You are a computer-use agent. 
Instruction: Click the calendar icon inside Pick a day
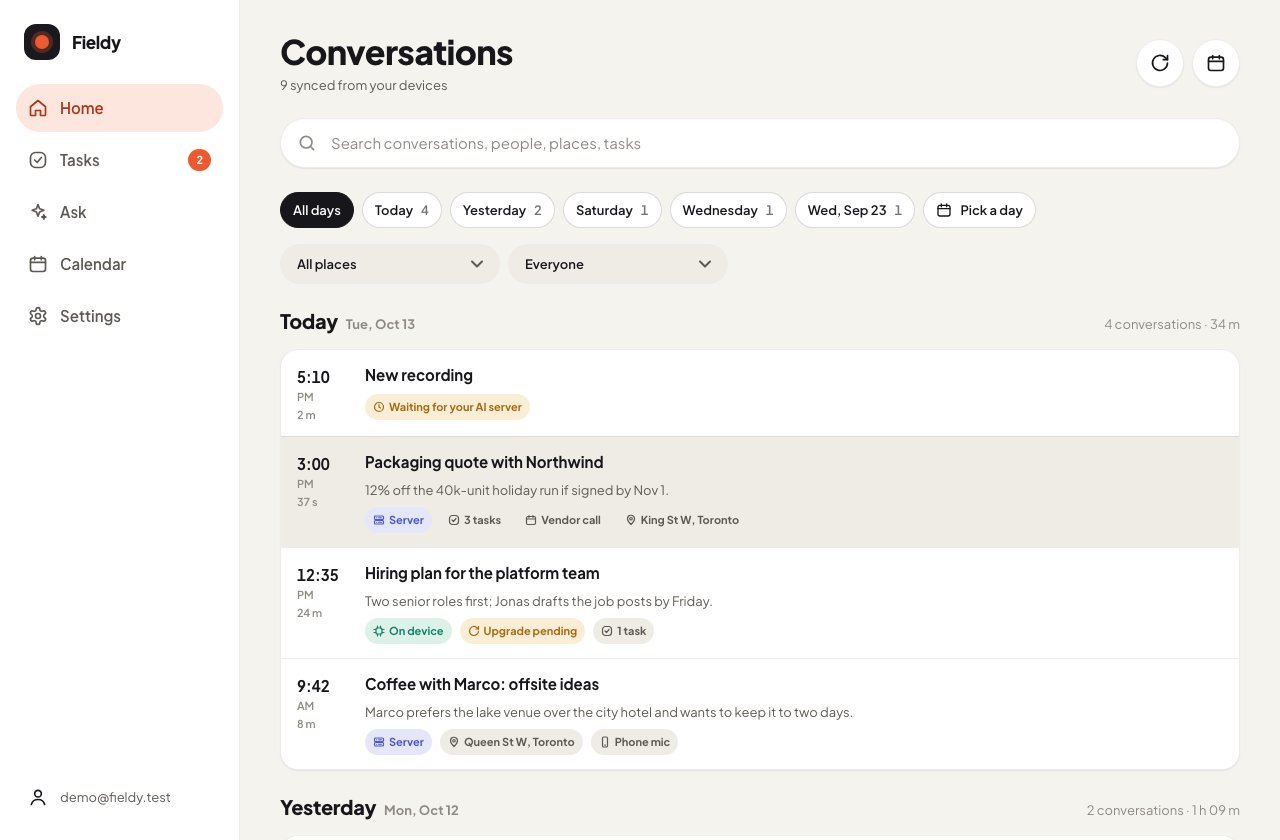pyautogui.click(x=943, y=210)
